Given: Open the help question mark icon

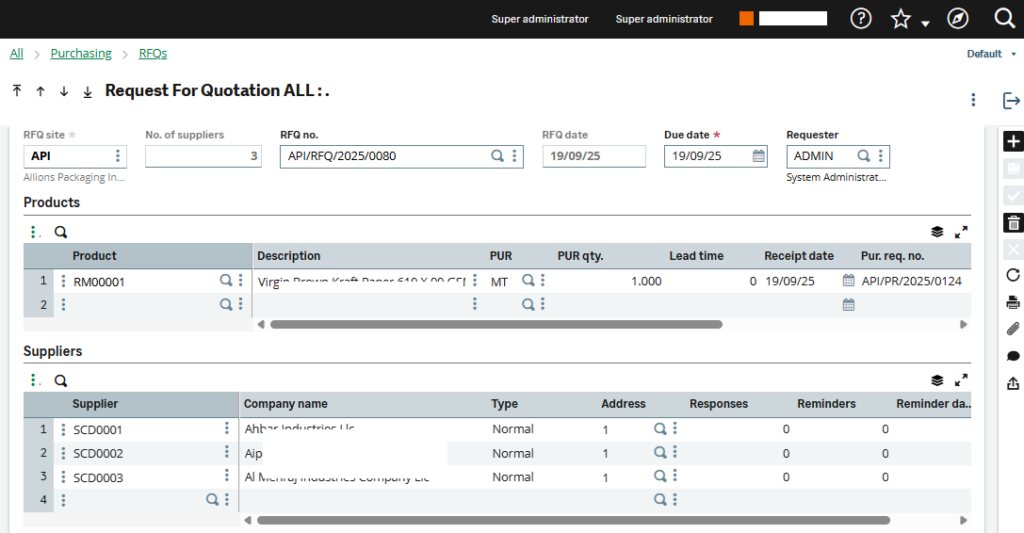Looking at the screenshot, I should click(860, 19).
